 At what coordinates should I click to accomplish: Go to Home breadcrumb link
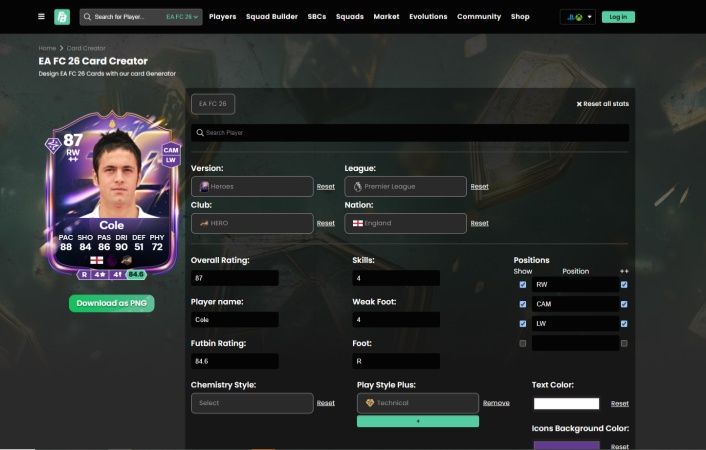tap(47, 48)
